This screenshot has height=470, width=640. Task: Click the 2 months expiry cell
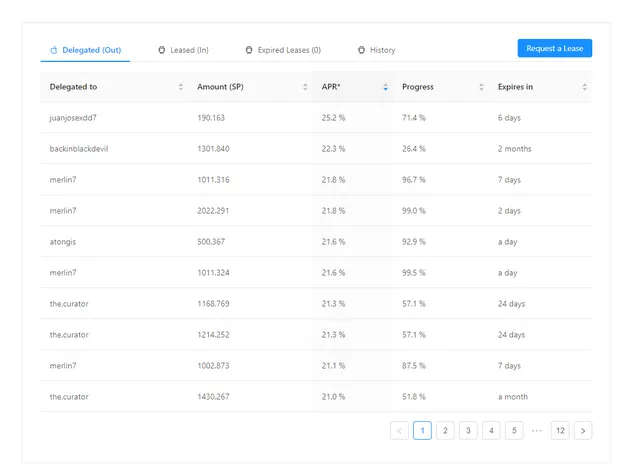tap(514, 149)
